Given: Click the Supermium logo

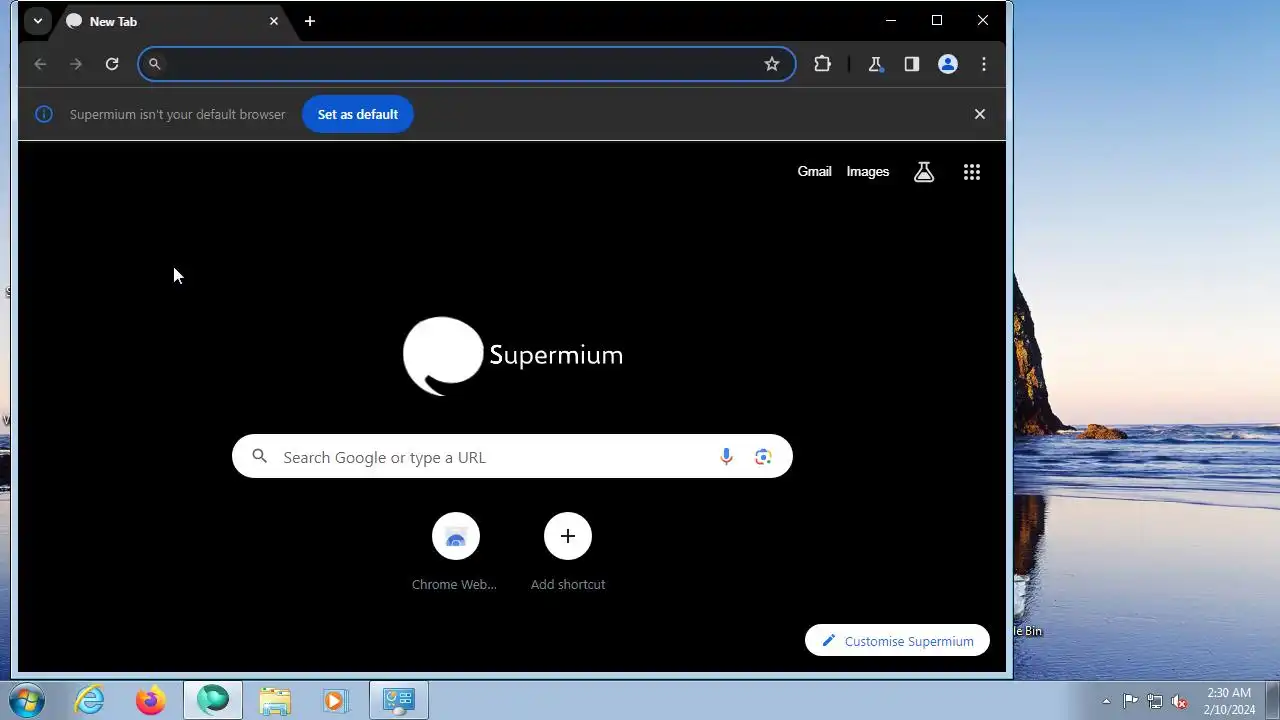Looking at the screenshot, I should click(x=512, y=356).
